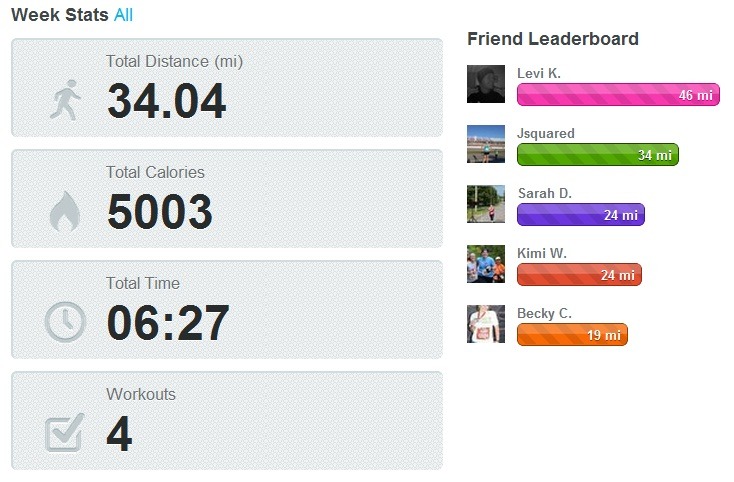Image resolution: width=734 pixels, height=482 pixels.
Task: Open Kimi W.'s profile photo
Action: [486, 264]
